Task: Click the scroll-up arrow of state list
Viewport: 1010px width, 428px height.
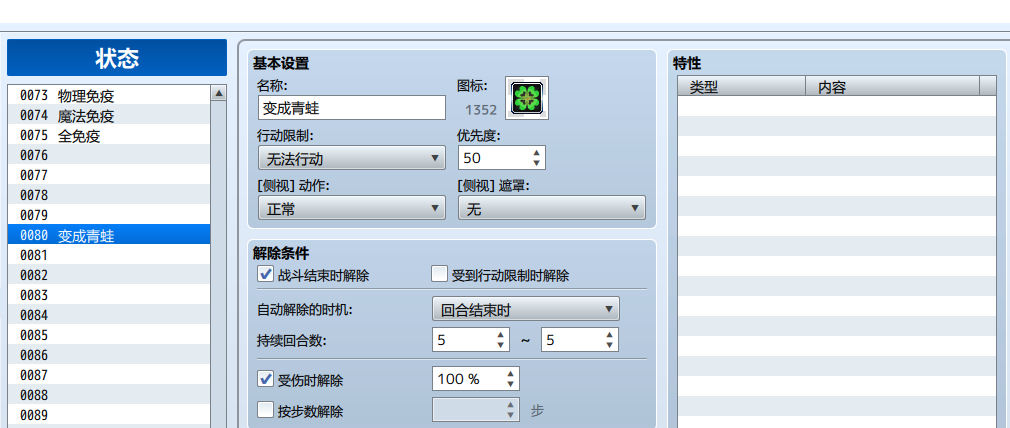Action: point(219,93)
